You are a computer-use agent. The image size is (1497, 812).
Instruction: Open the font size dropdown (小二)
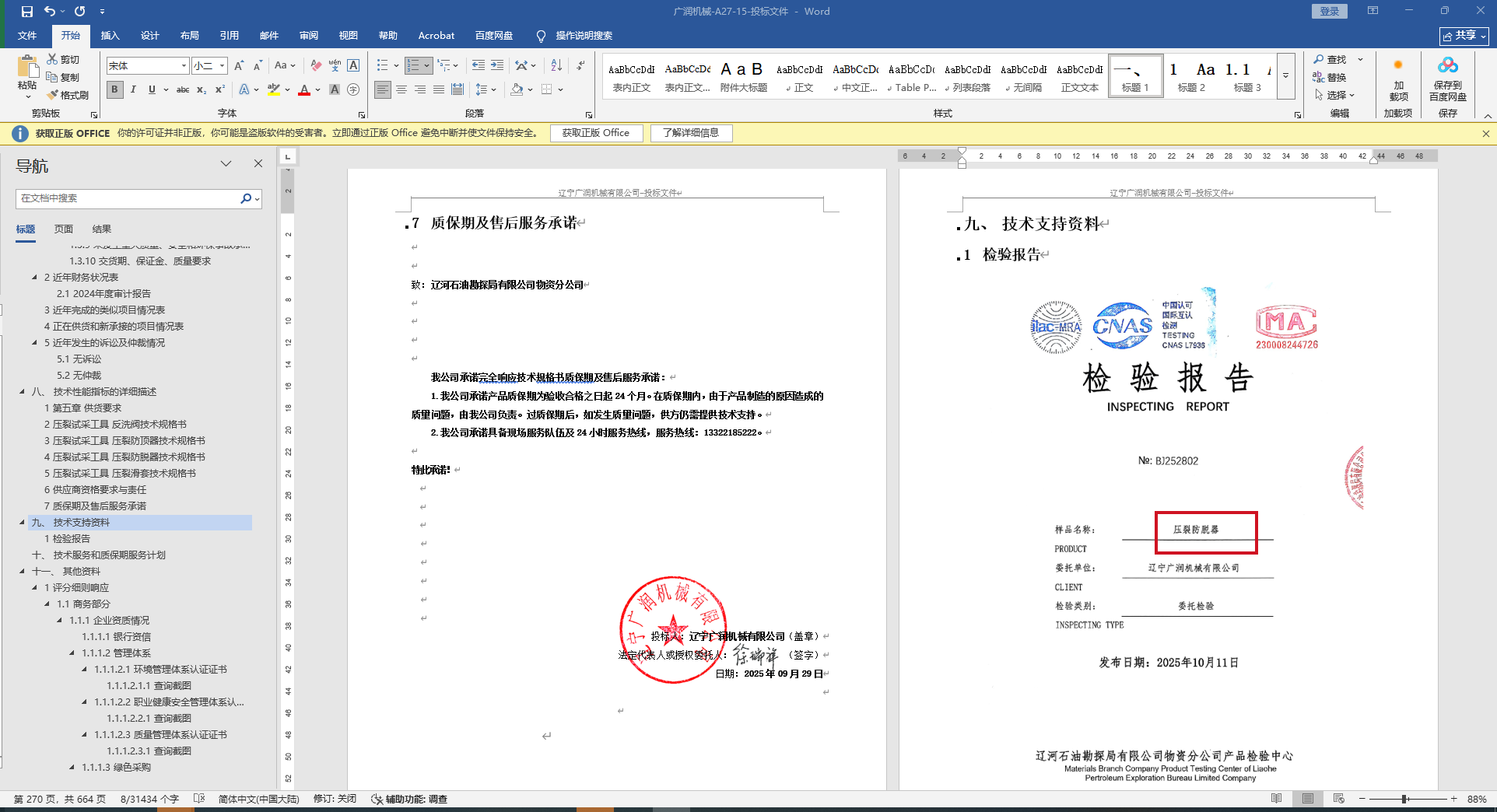222,66
